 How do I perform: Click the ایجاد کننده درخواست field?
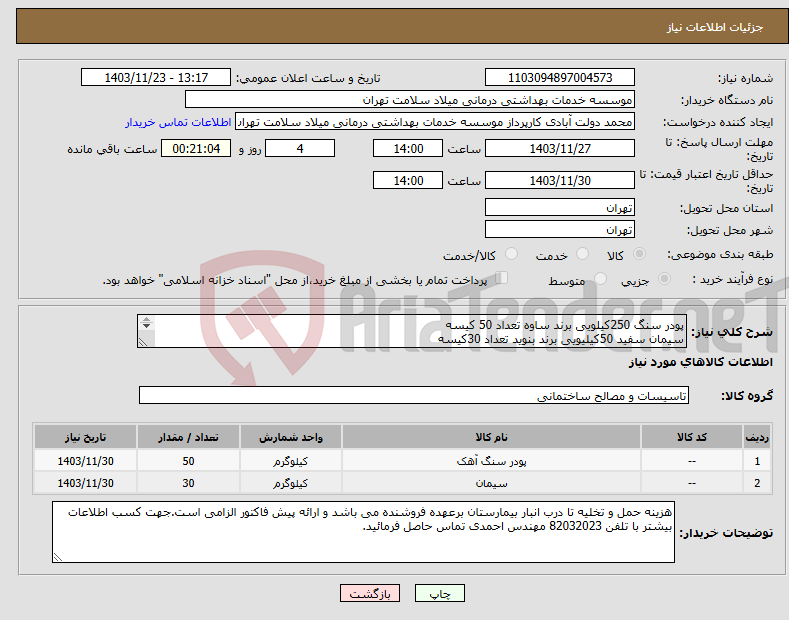click(435, 122)
